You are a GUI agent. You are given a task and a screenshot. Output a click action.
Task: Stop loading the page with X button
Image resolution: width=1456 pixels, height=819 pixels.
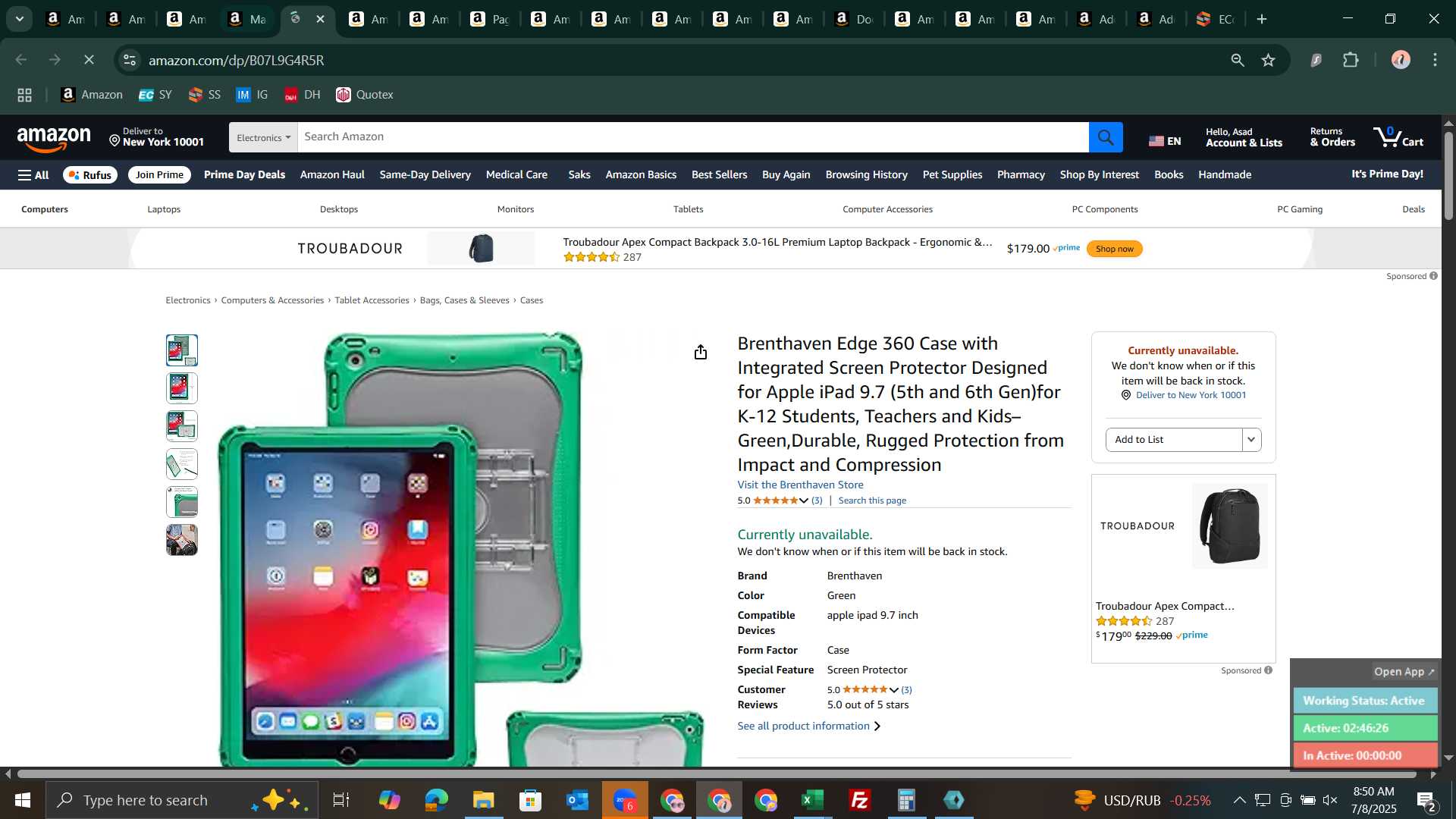tap(89, 60)
